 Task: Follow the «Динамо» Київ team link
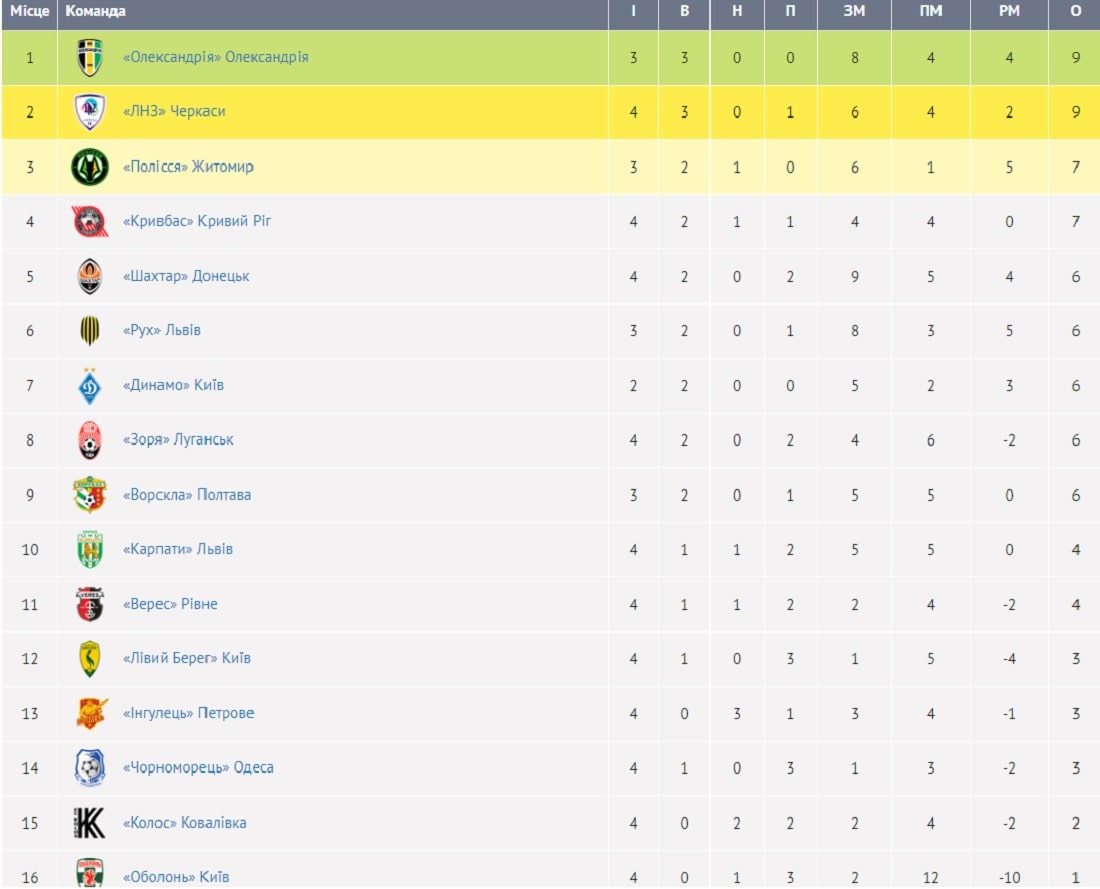[173, 385]
